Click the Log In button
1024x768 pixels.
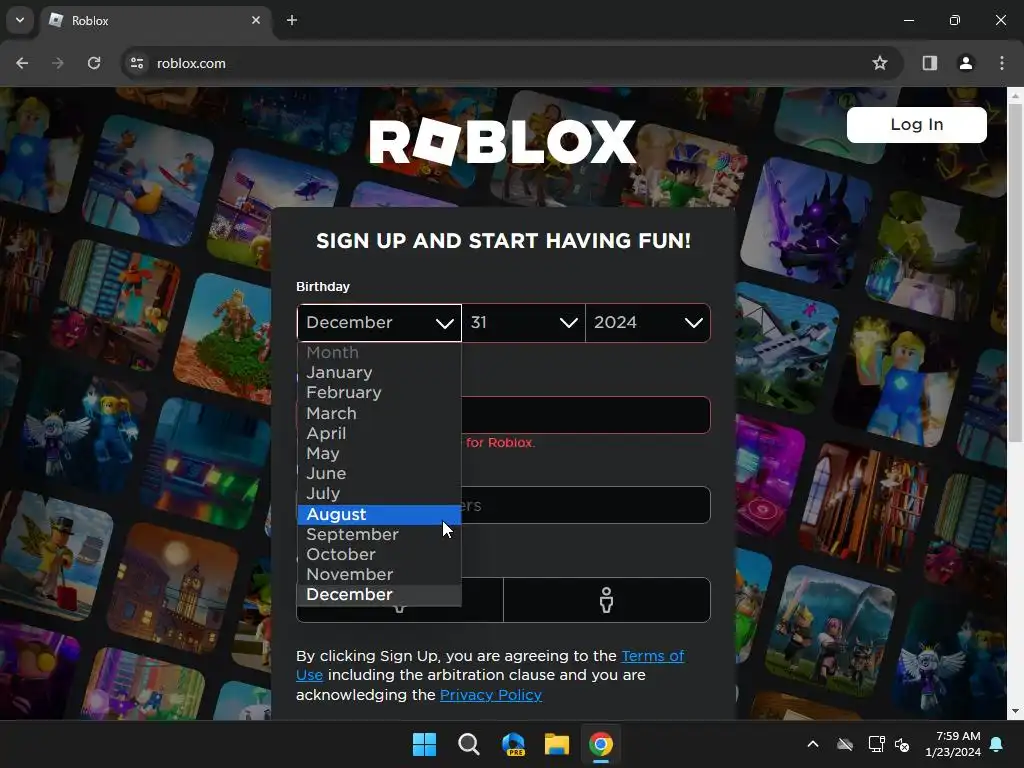pos(916,125)
